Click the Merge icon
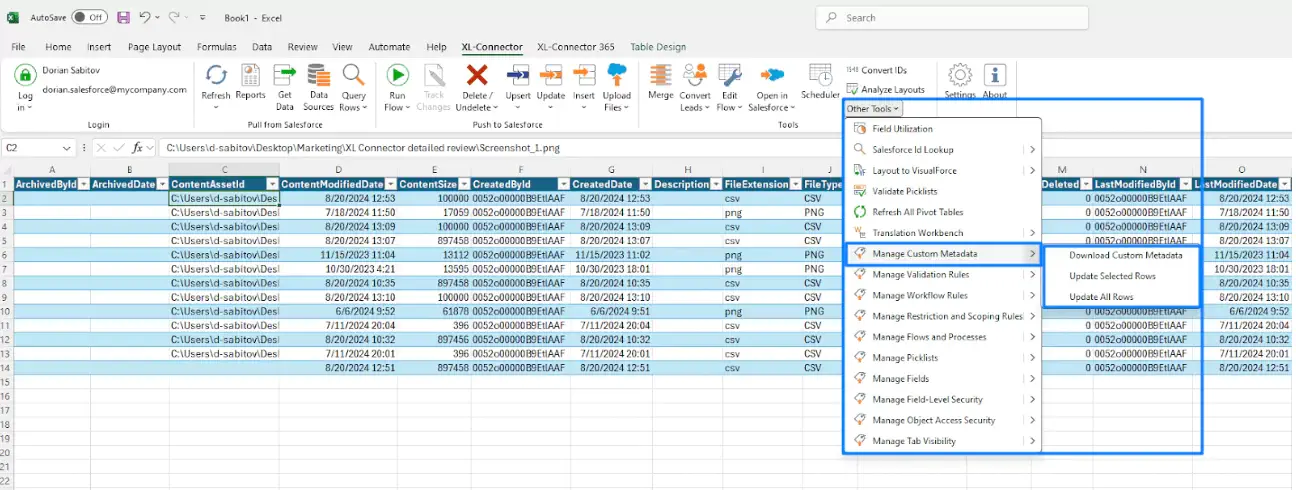This screenshot has width=1296, height=490. [660, 75]
